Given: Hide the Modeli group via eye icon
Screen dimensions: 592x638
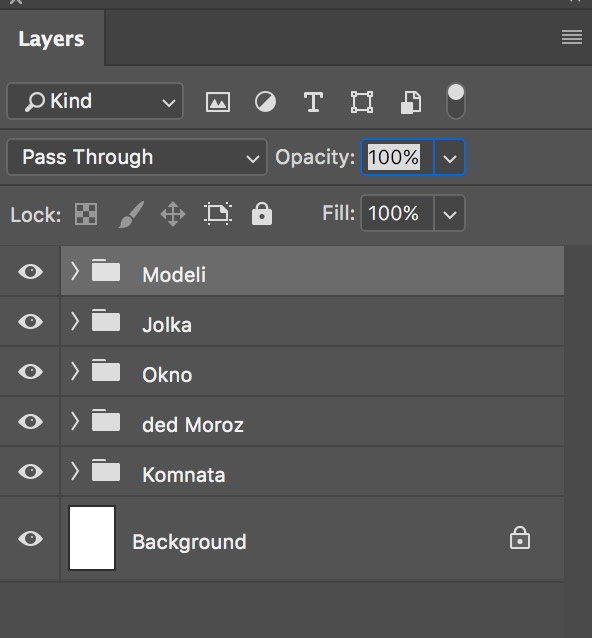Looking at the screenshot, I should click(x=31, y=271).
